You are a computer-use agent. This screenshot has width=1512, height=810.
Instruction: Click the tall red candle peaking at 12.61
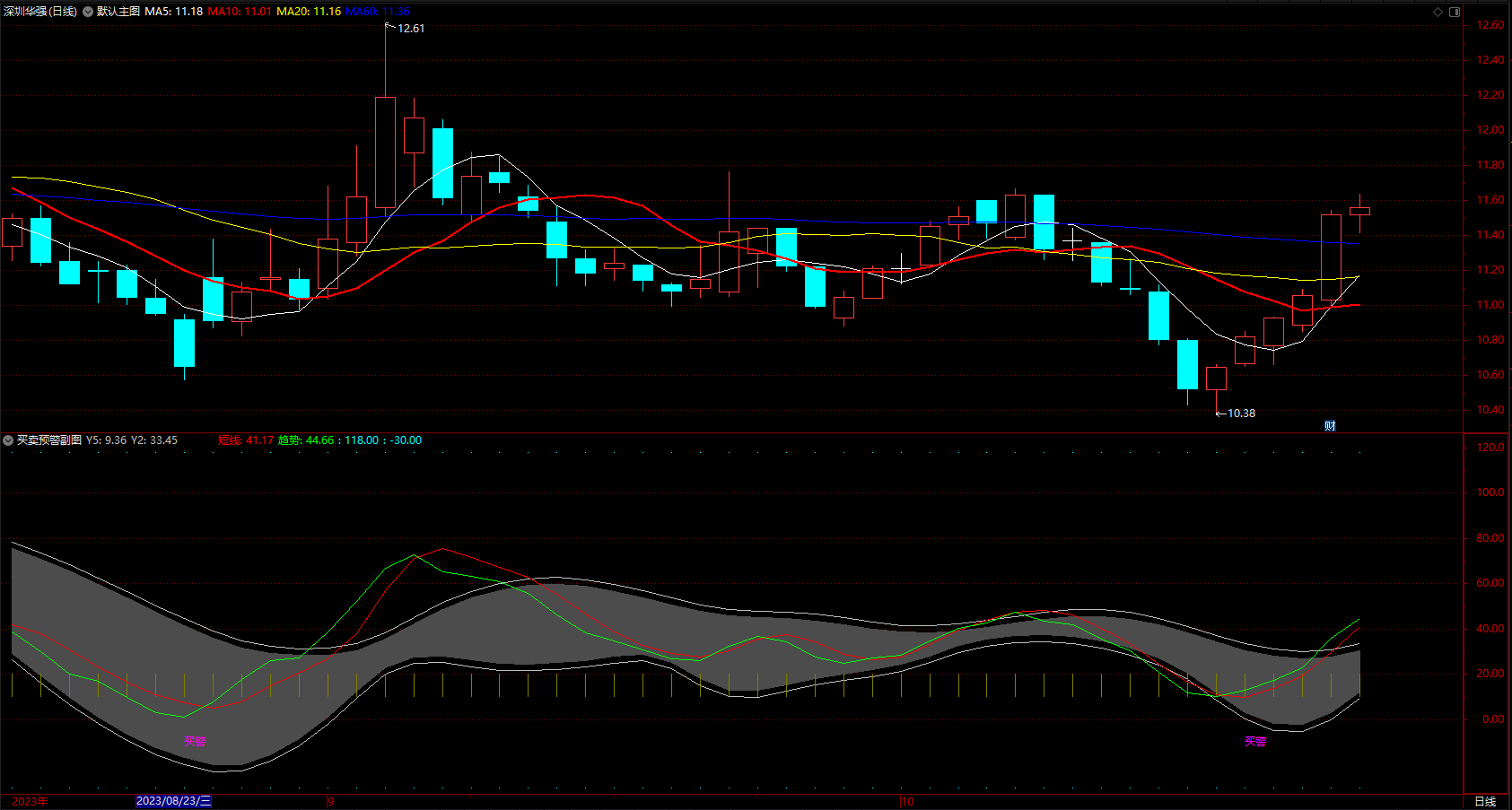[385, 152]
